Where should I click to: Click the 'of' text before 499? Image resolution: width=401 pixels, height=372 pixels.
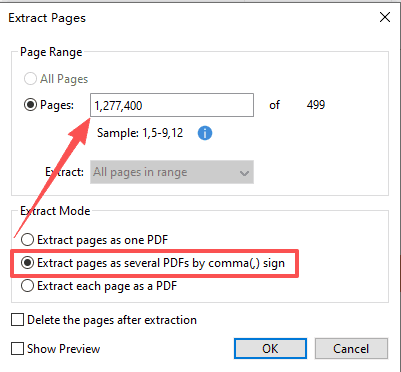(274, 105)
